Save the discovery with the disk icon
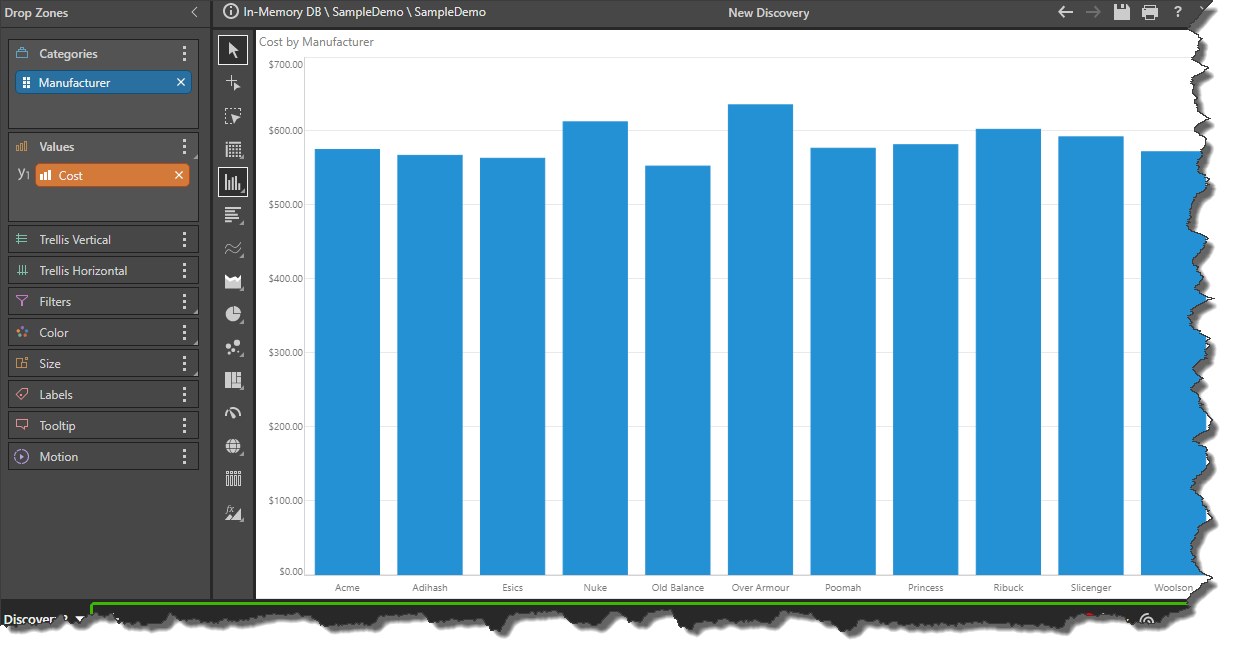 click(1122, 12)
